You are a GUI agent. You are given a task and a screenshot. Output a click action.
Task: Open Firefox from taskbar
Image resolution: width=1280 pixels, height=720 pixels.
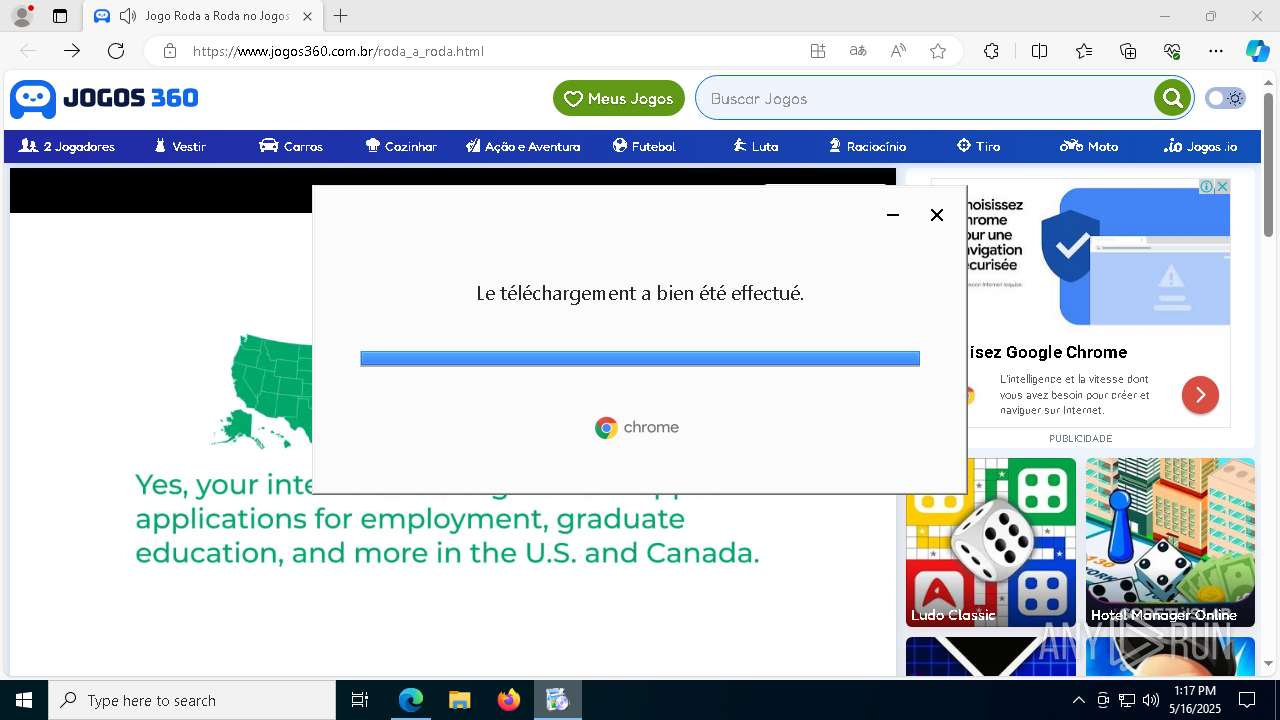(x=508, y=700)
